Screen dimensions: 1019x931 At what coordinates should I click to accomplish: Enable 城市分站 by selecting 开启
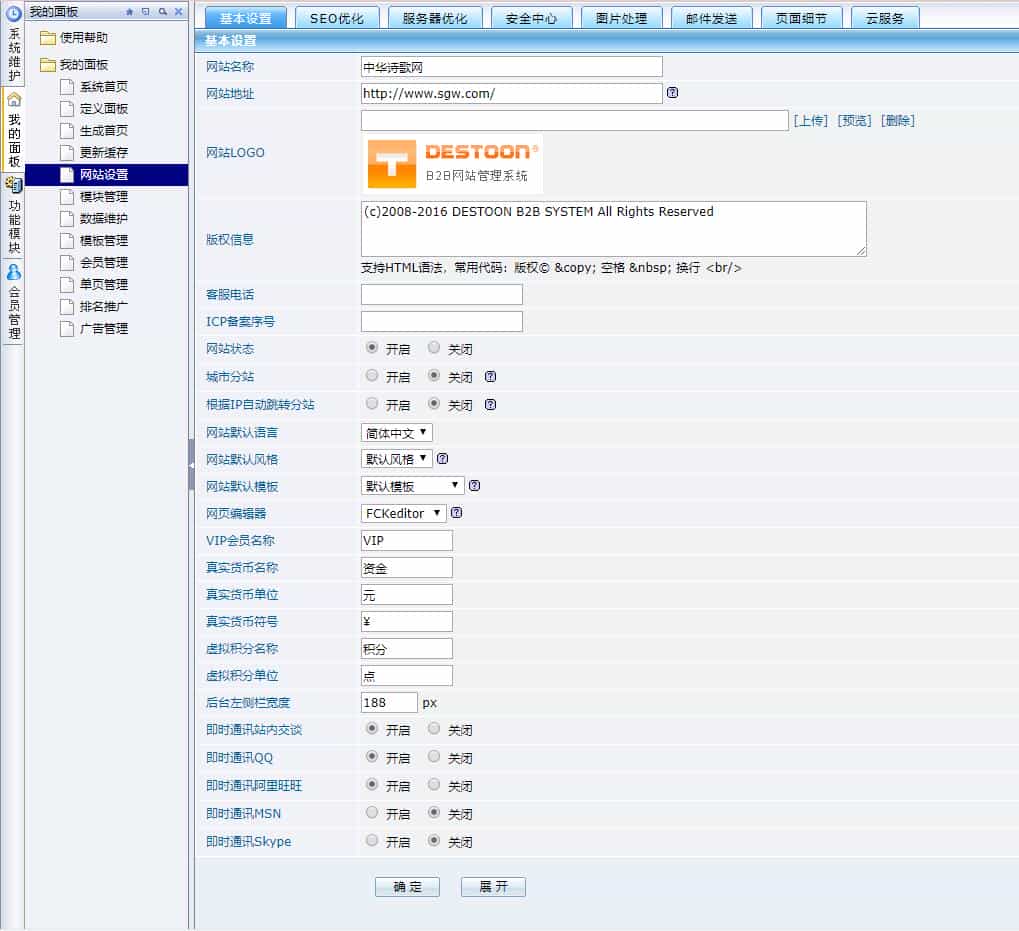[x=369, y=377]
